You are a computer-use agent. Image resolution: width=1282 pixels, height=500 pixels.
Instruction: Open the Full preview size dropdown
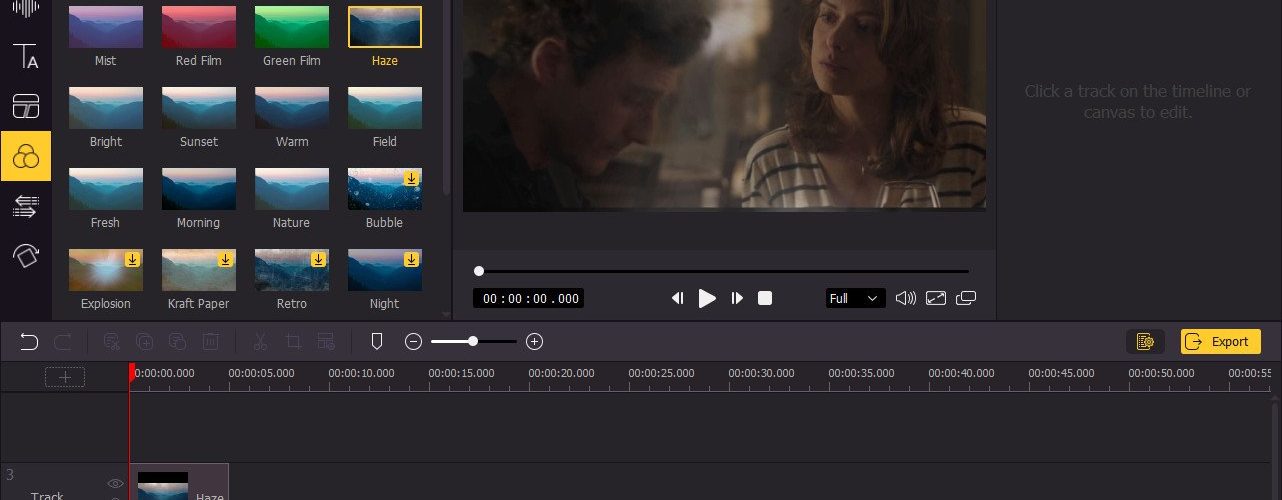[855, 298]
